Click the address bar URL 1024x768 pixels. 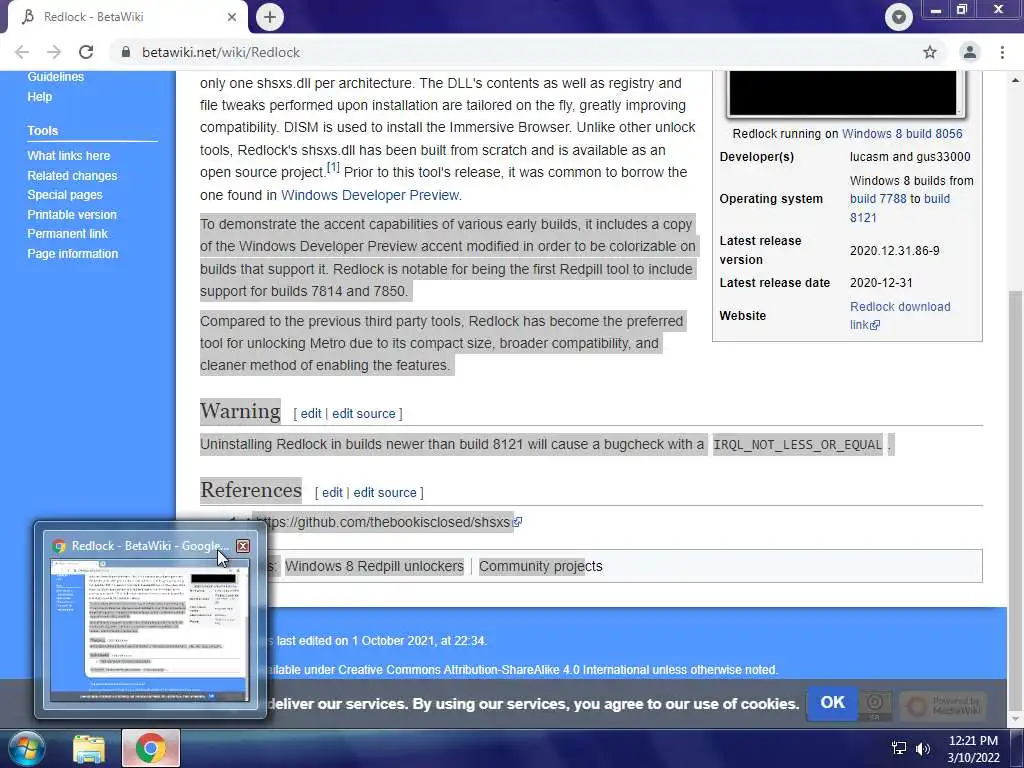[x=221, y=52]
